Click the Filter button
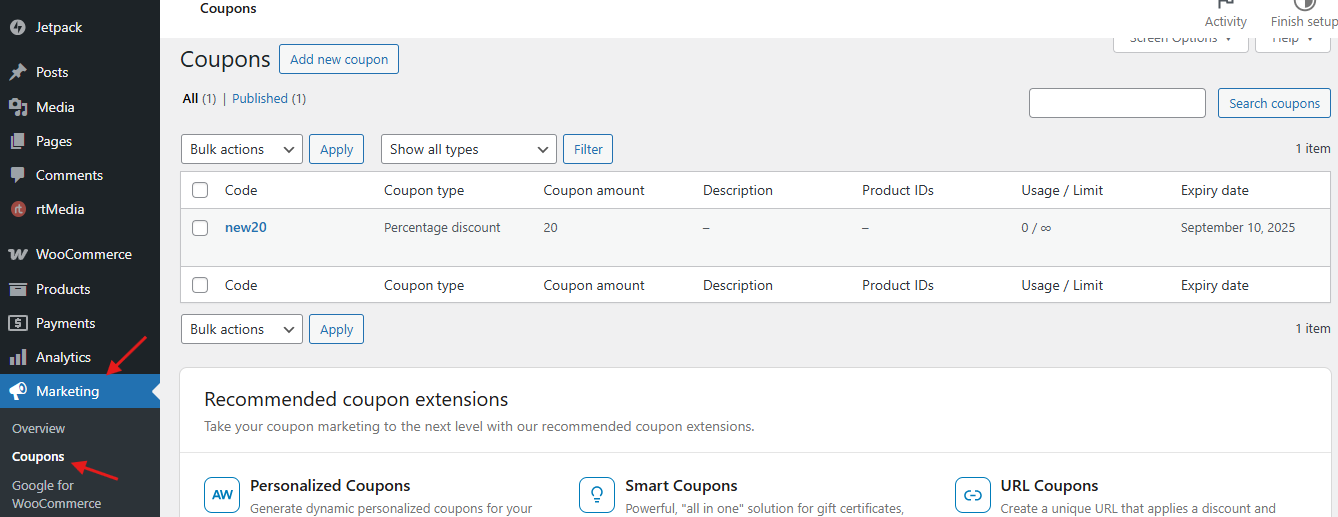The image size is (1338, 517). (x=588, y=149)
